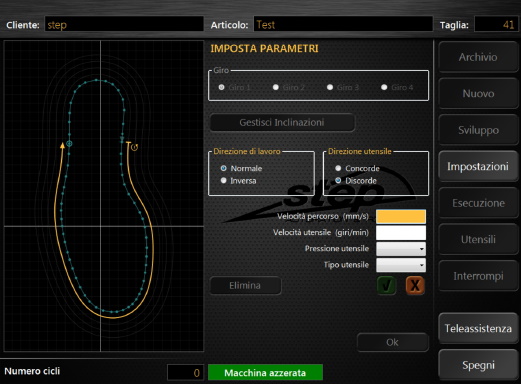Open the Utensili section
Image resolution: width=521 pixels, height=384 pixels.
(478, 239)
